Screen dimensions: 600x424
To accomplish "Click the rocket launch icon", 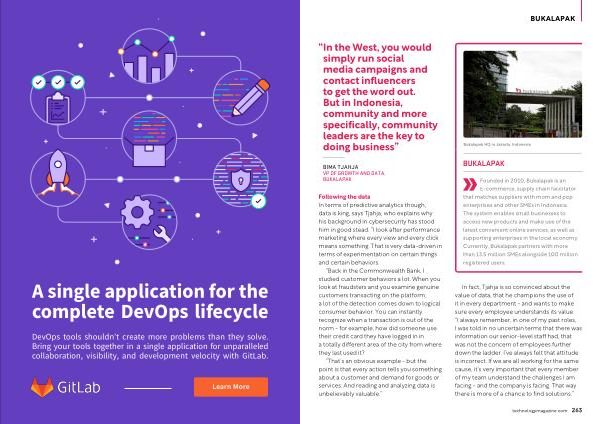I will (58, 179).
